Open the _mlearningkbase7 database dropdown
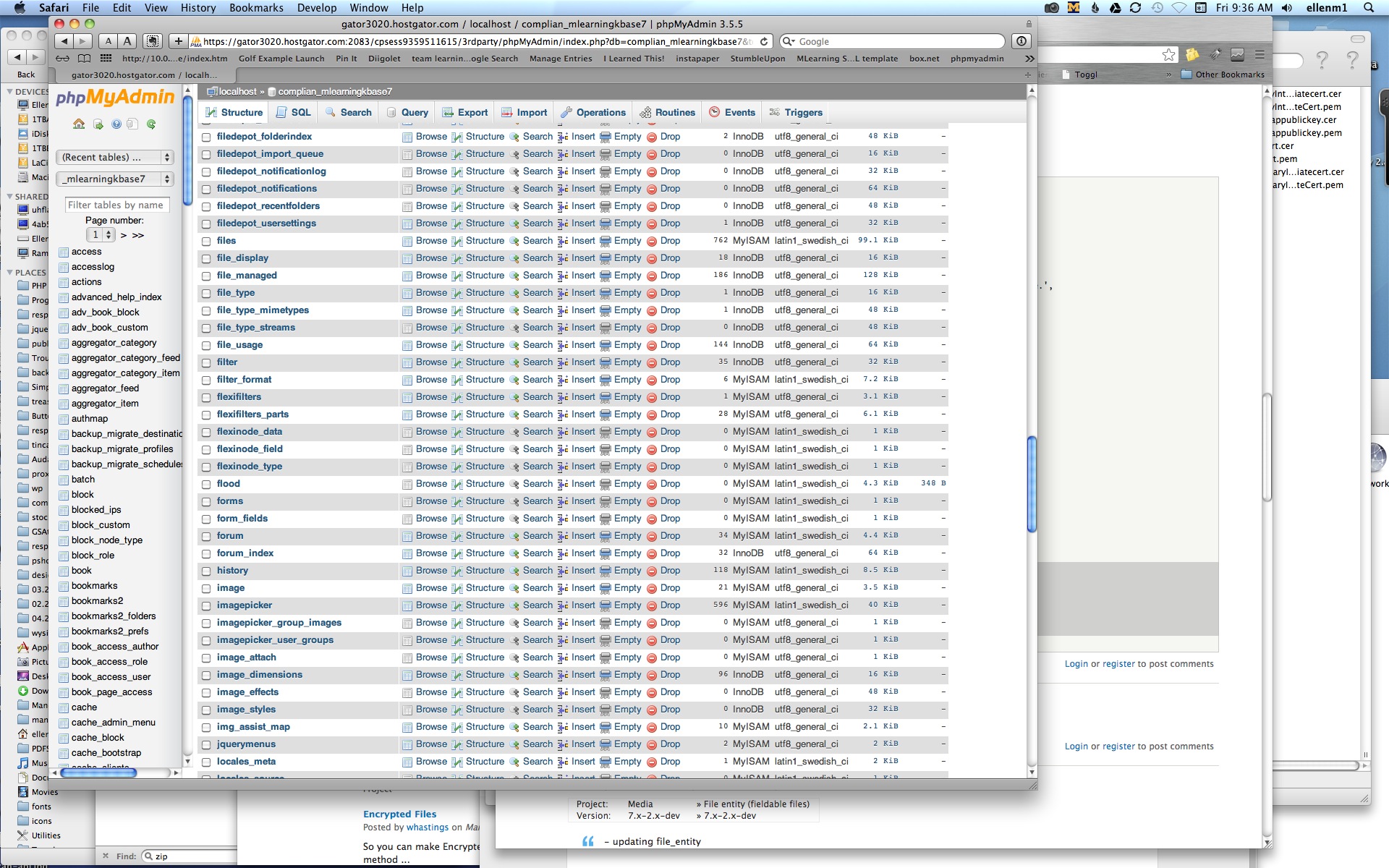This screenshot has height=868, width=1389. point(116,179)
